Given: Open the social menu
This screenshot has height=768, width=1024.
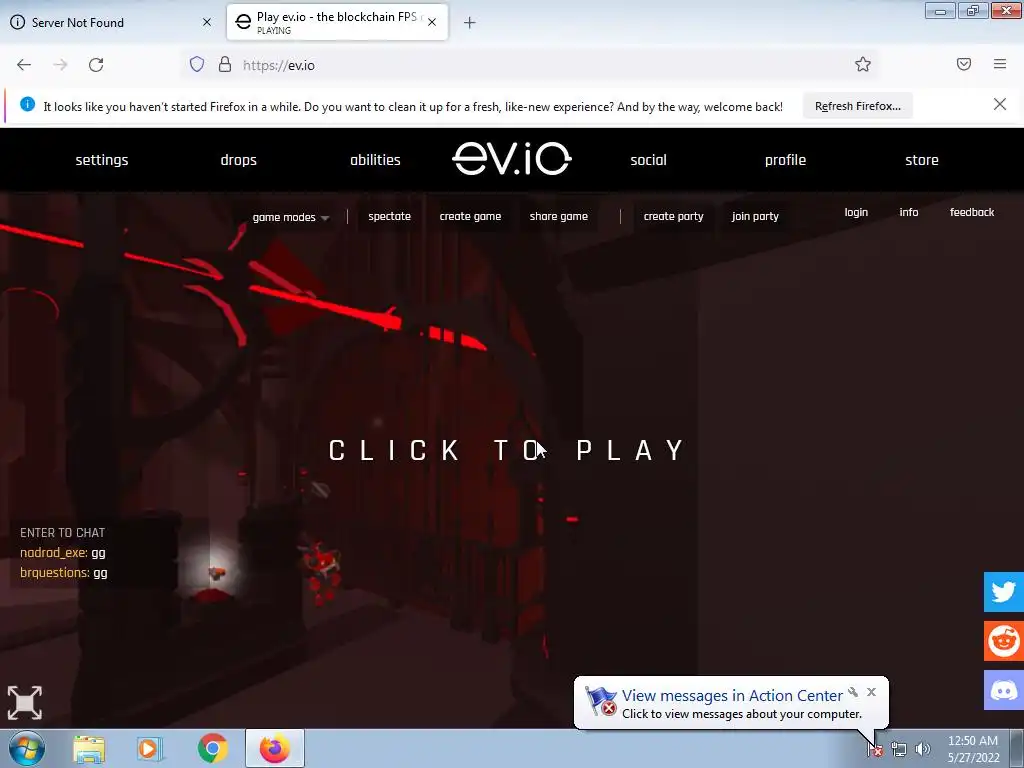Looking at the screenshot, I should pos(648,160).
